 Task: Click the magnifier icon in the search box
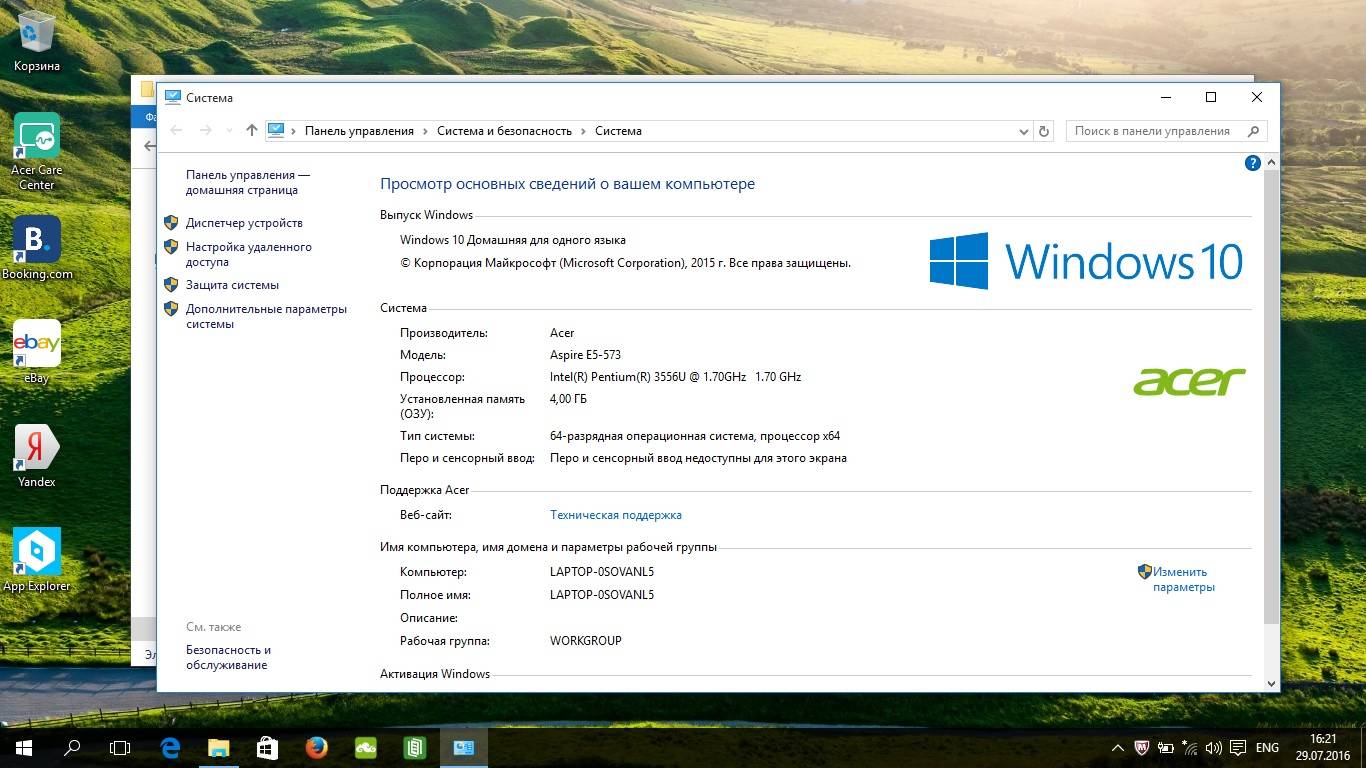[x=1253, y=131]
